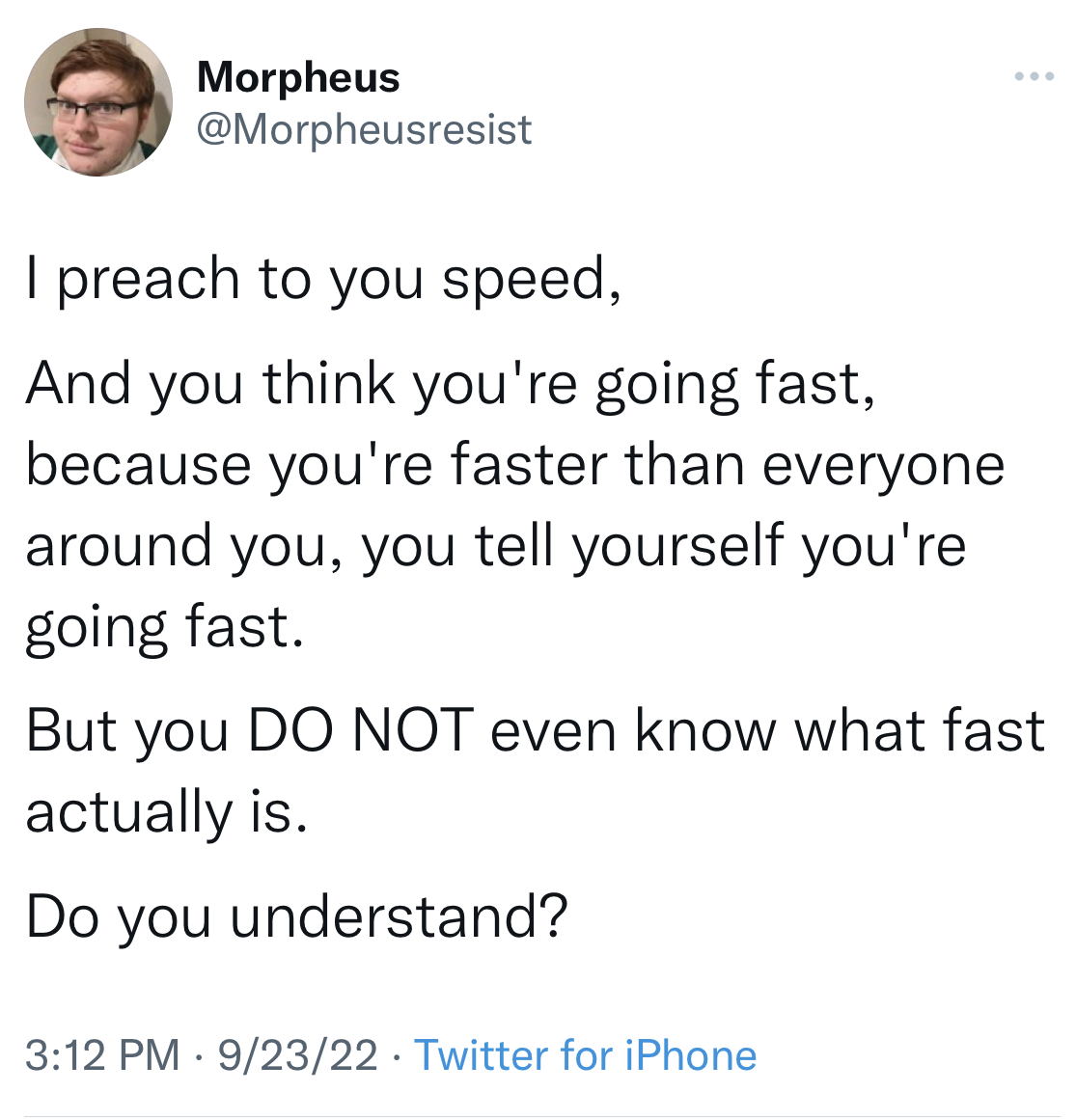Click the short line "going fast."

click(165, 628)
